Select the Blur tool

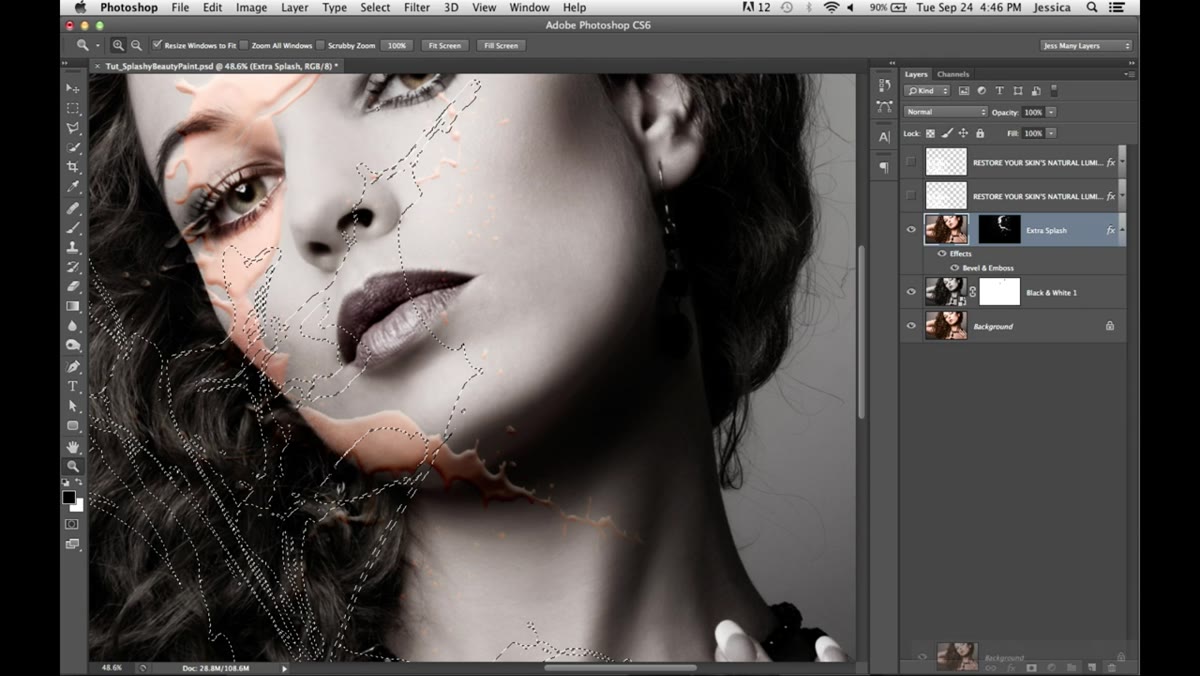click(x=73, y=326)
